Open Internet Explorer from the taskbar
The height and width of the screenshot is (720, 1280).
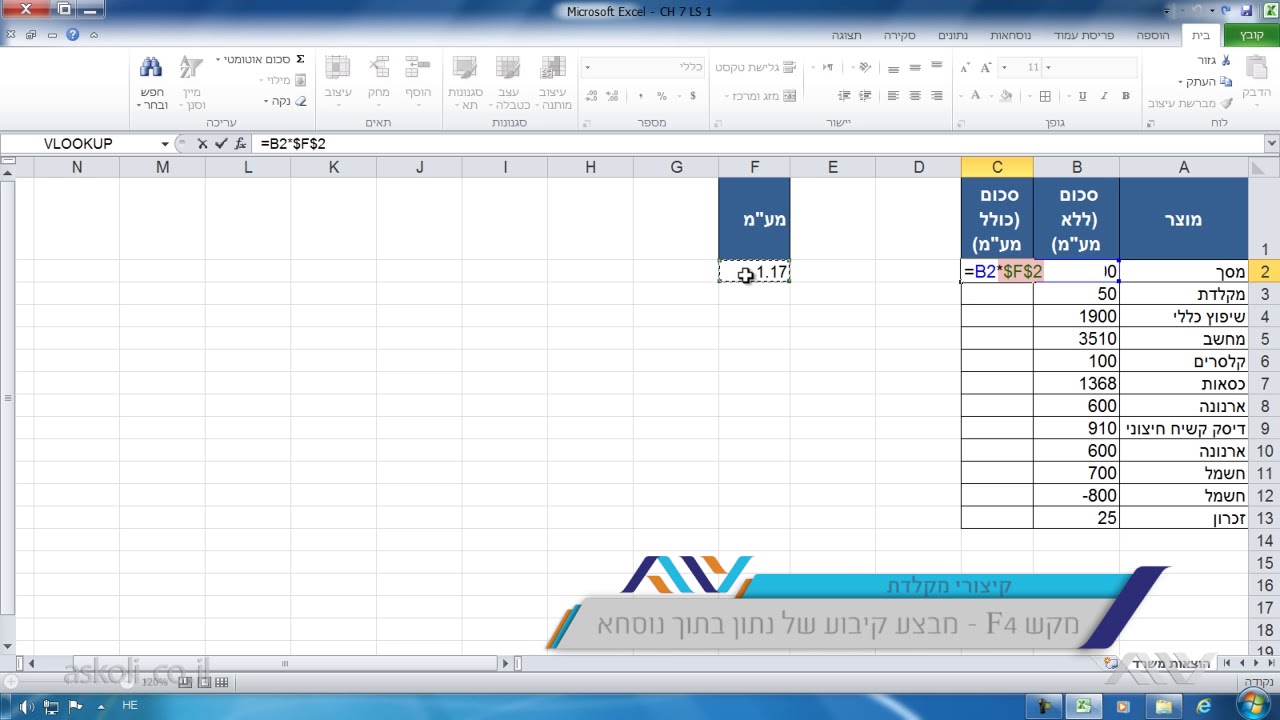pyautogui.click(x=1203, y=706)
